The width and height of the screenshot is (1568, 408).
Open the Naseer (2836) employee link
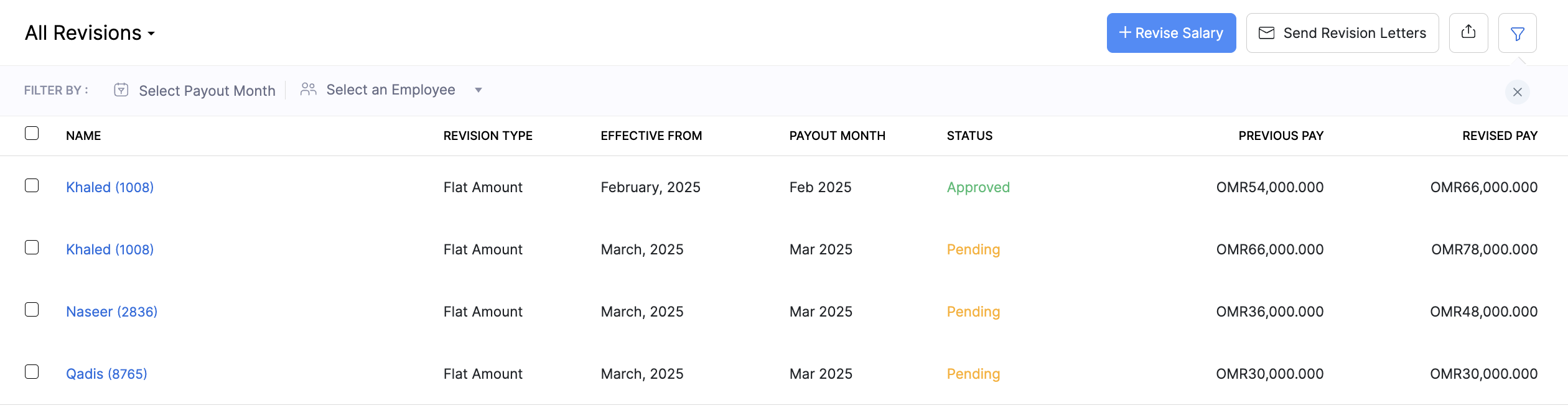(x=112, y=312)
